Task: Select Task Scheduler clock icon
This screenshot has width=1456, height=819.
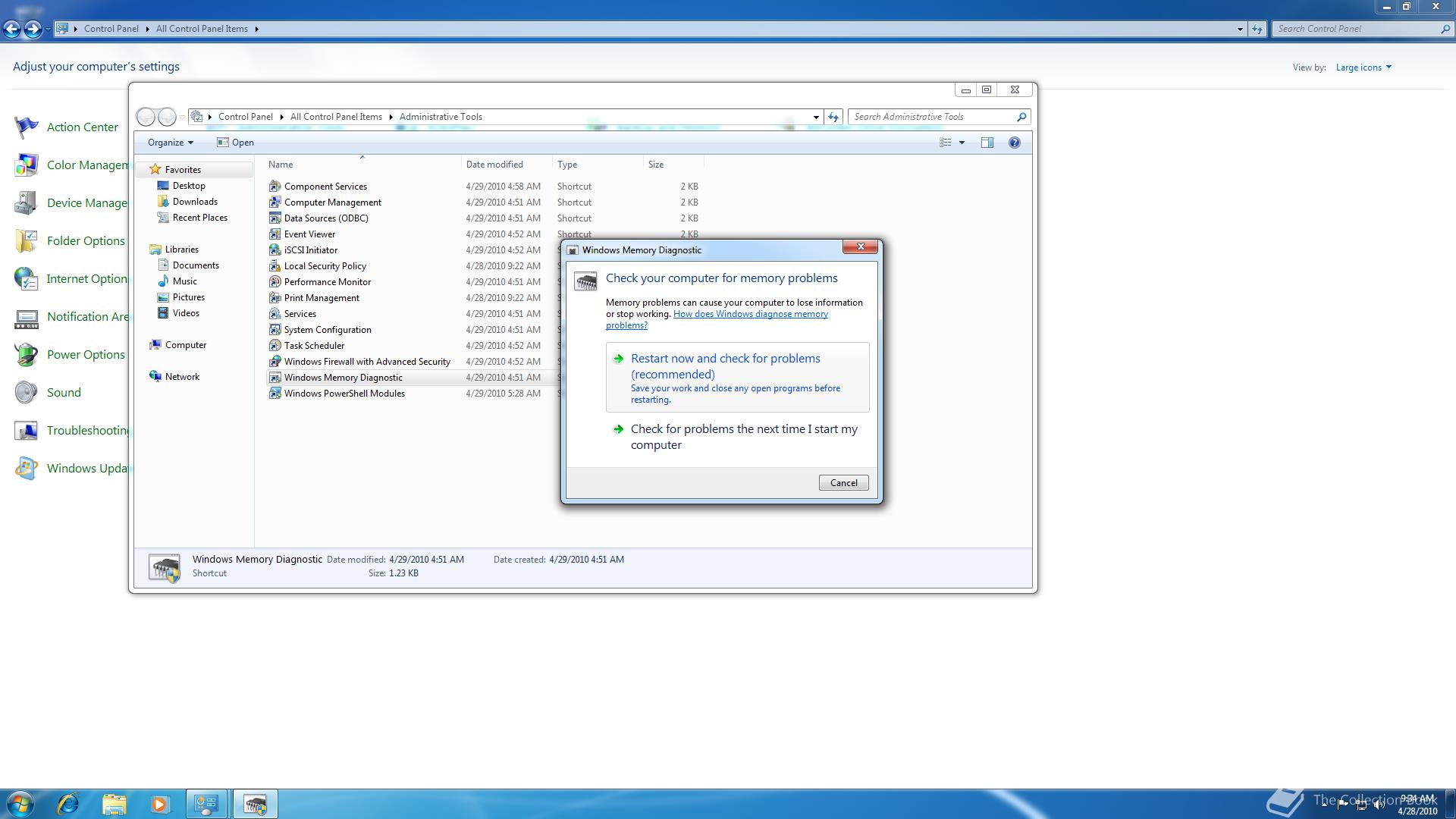Action: (275, 346)
